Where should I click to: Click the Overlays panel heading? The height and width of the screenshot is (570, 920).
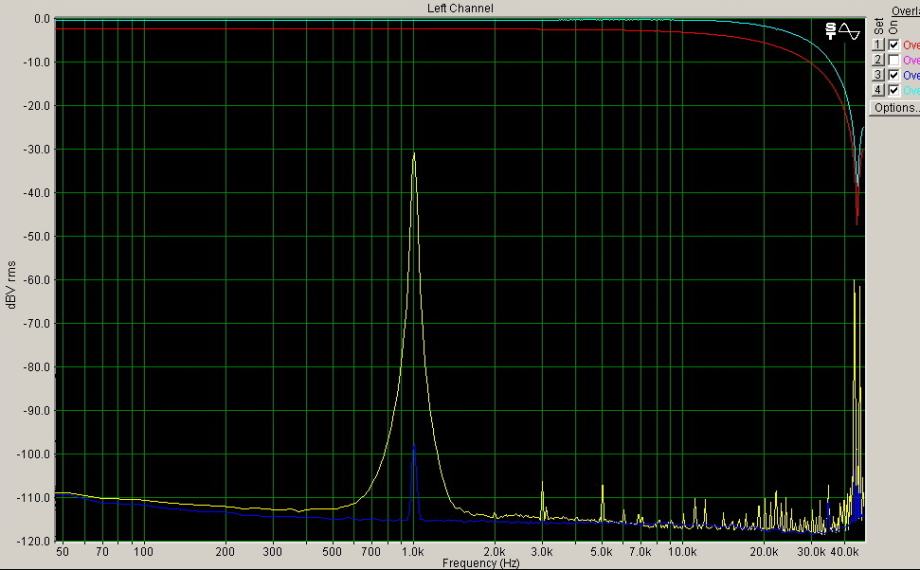(x=904, y=10)
